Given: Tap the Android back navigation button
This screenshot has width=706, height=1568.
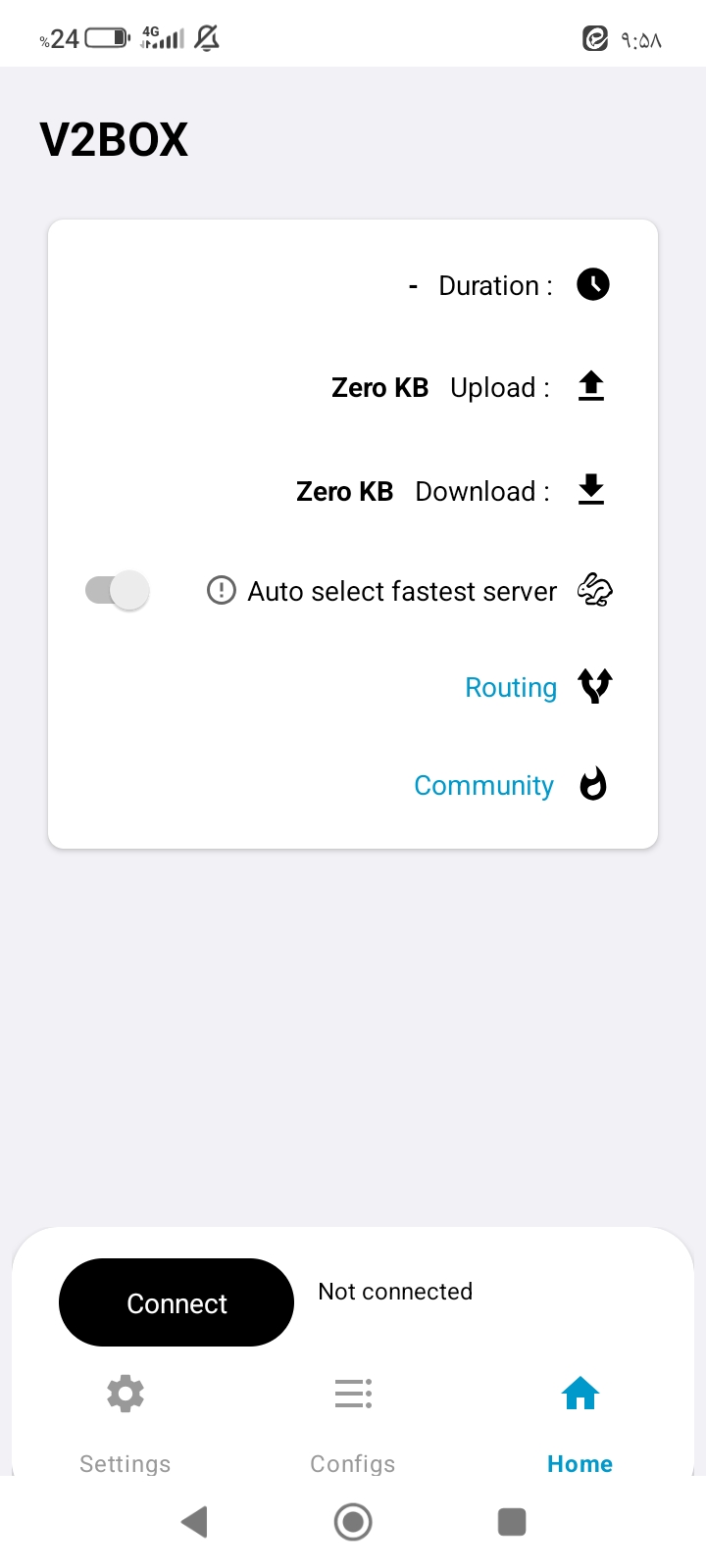Looking at the screenshot, I should coord(194,1522).
